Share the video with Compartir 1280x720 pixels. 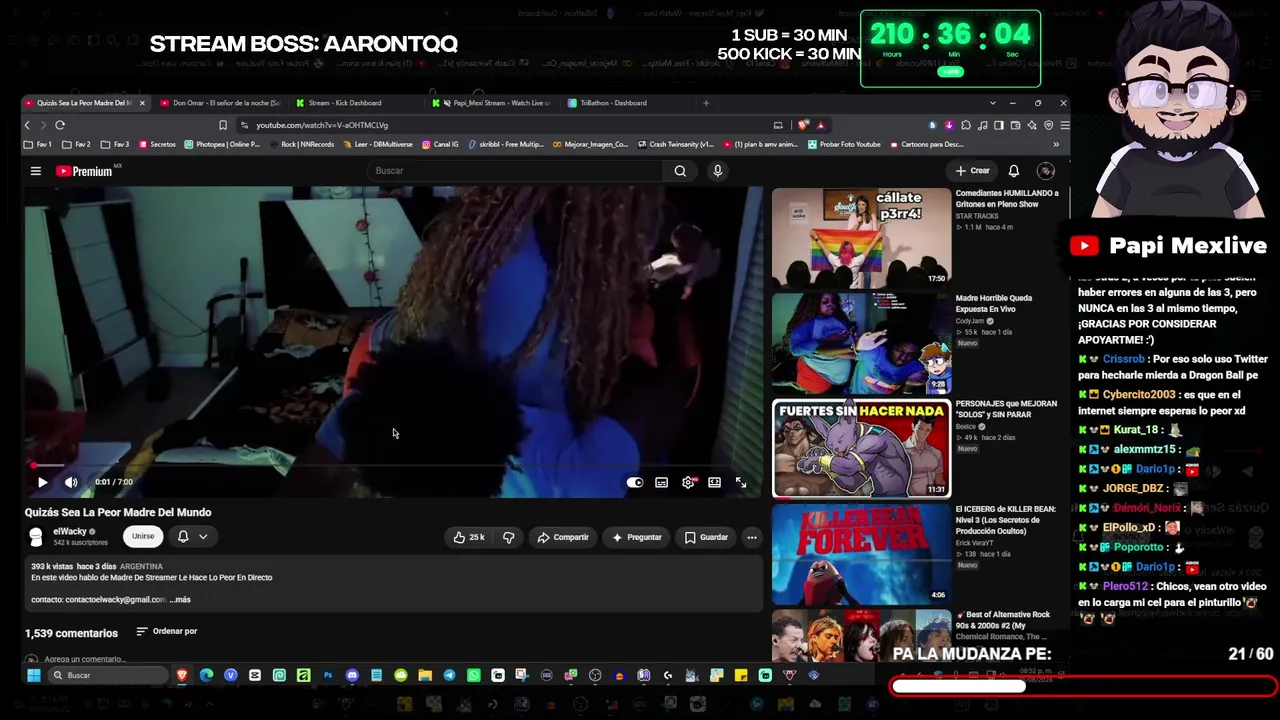click(562, 537)
